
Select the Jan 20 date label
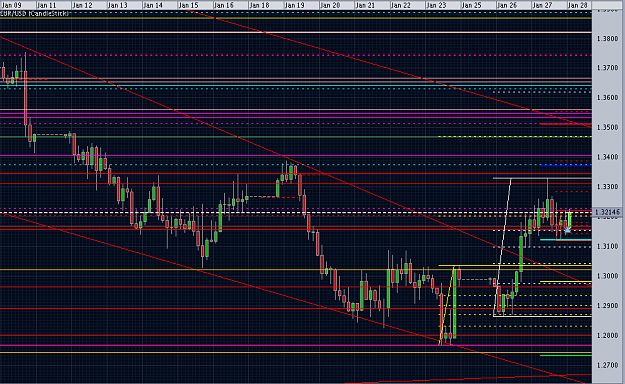pos(330,5)
